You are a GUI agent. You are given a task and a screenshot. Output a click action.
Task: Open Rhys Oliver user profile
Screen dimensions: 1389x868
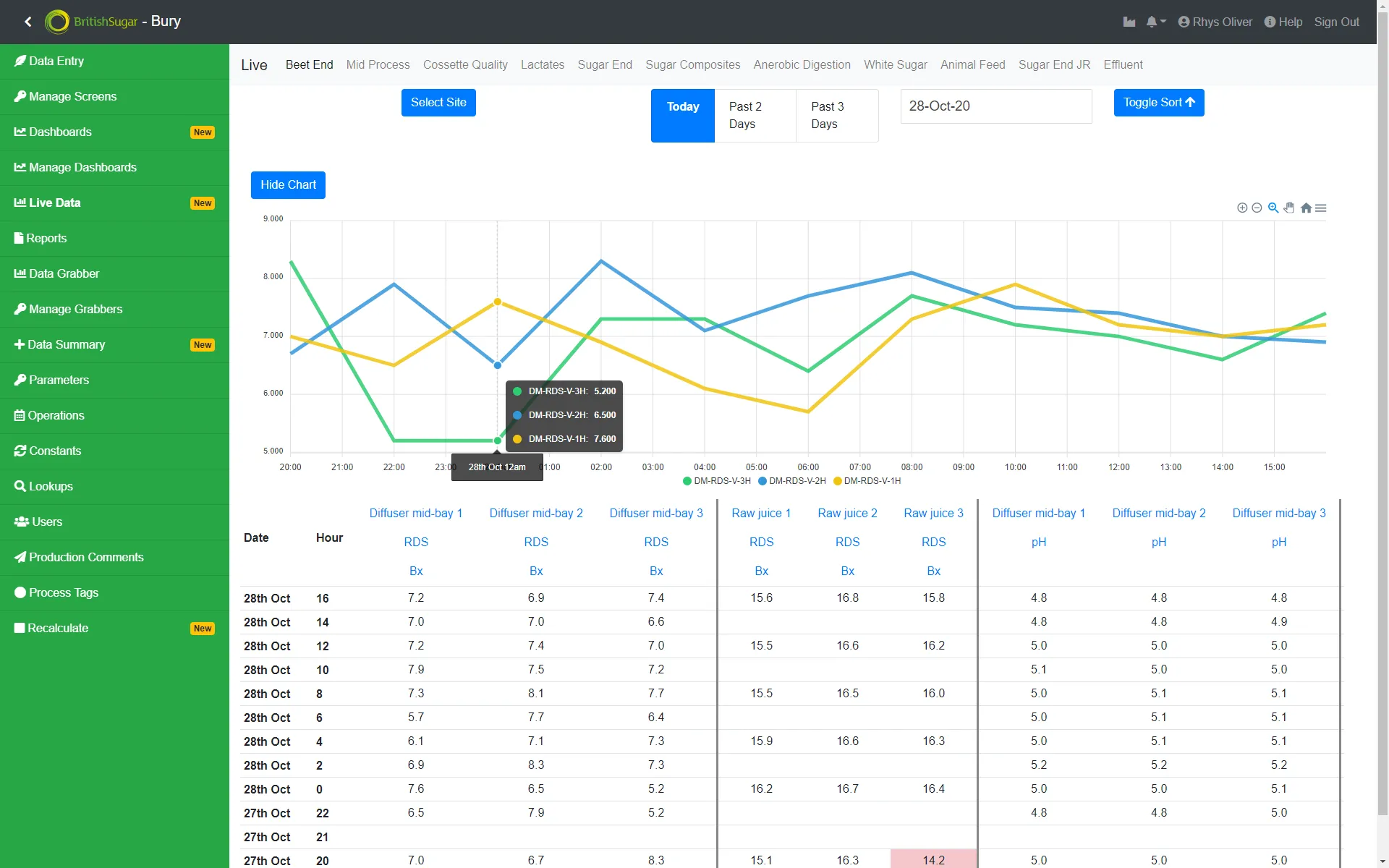point(1215,22)
